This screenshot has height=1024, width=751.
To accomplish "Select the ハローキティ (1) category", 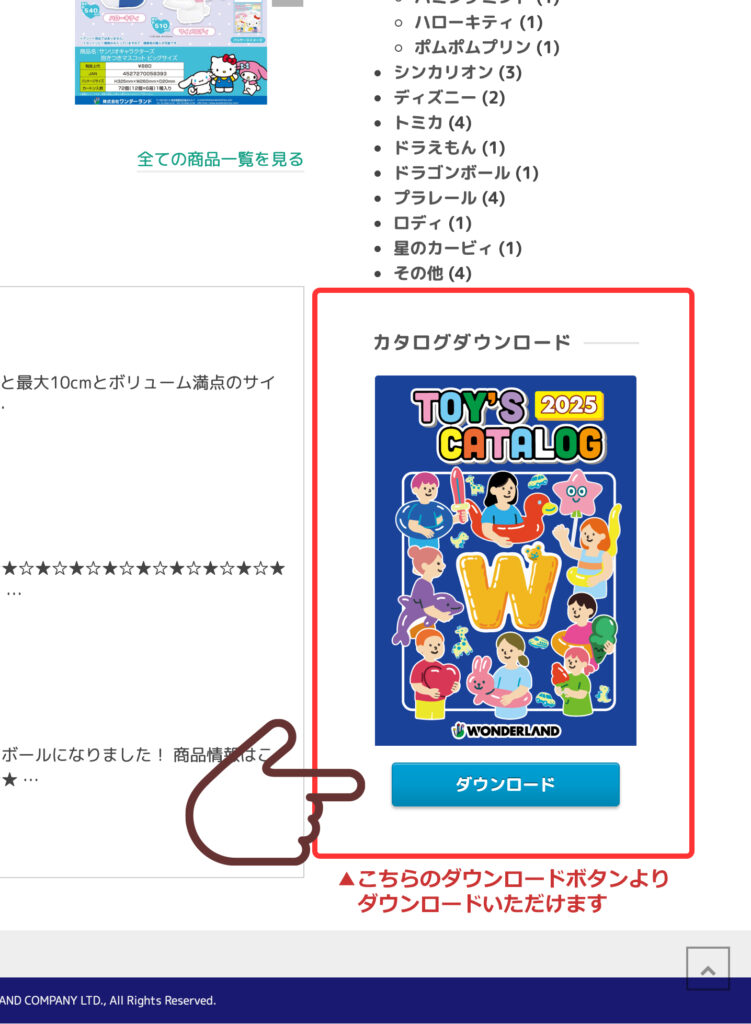I will [478, 22].
